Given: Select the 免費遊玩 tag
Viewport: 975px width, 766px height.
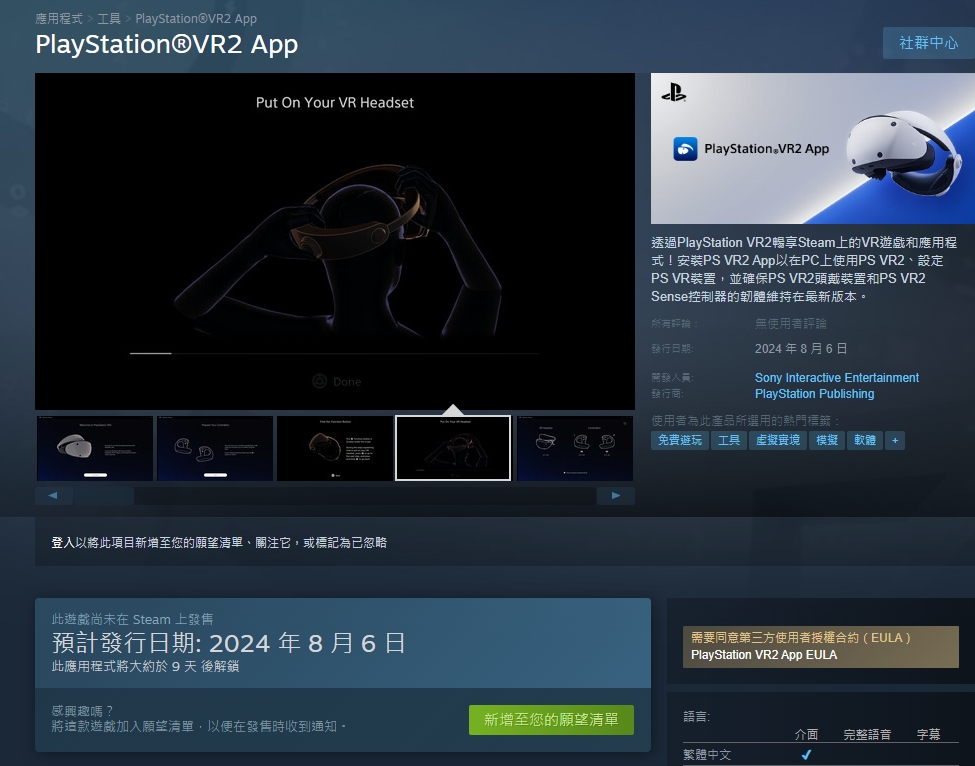Looking at the screenshot, I should tap(680, 440).
